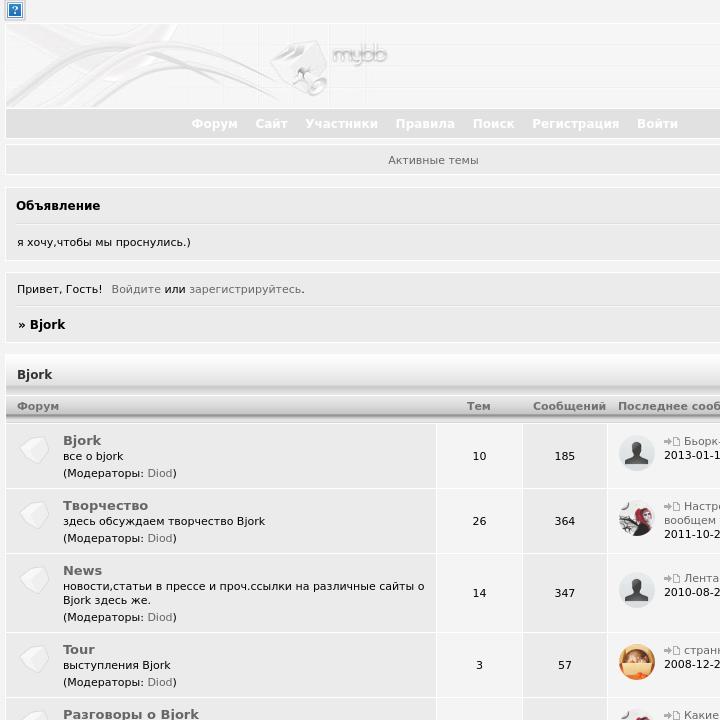The width and height of the screenshot is (720, 720).
Task: Click the Объявление heading
Action: tap(58, 206)
